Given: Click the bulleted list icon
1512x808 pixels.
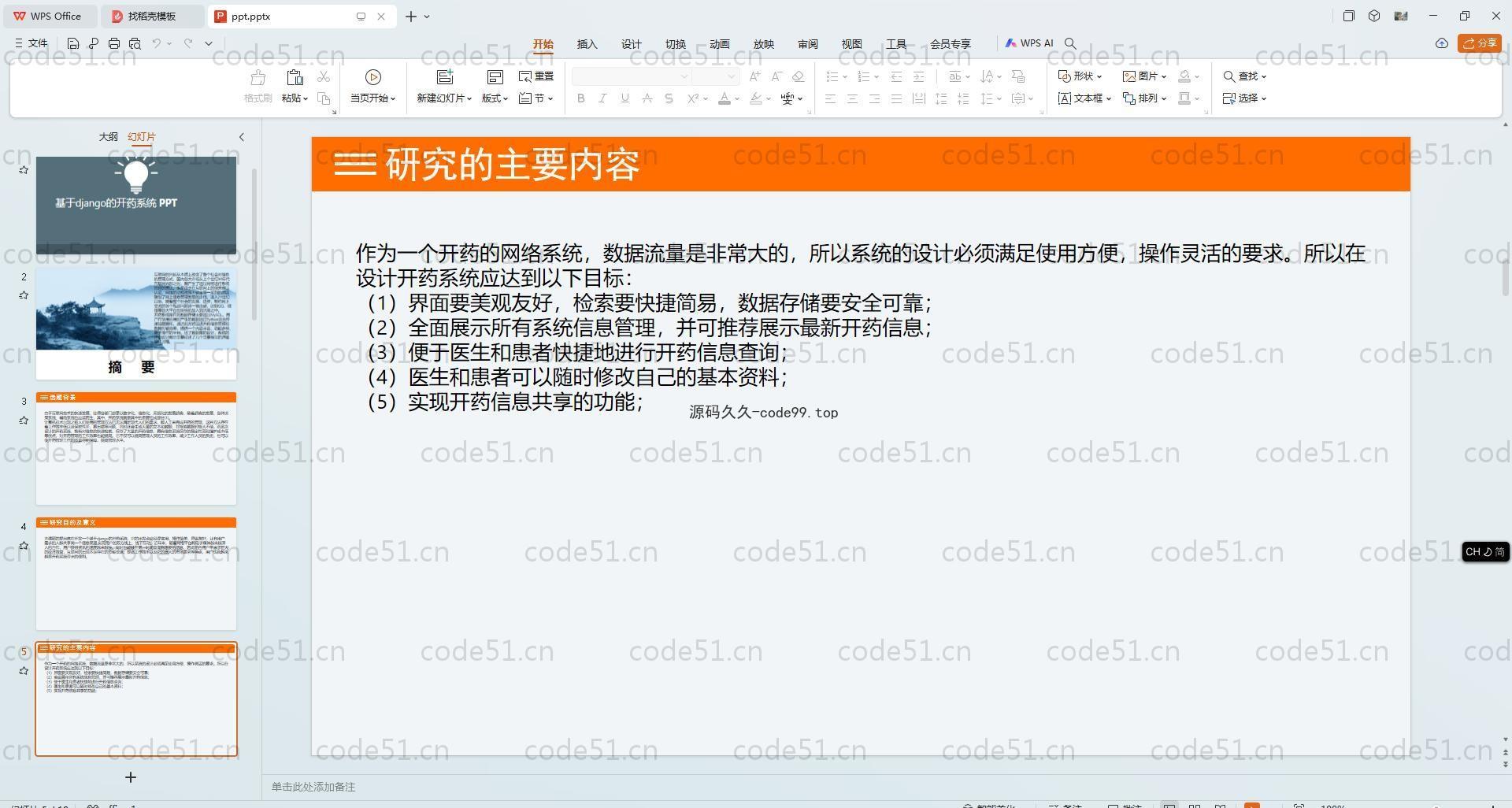Looking at the screenshot, I should [x=832, y=76].
